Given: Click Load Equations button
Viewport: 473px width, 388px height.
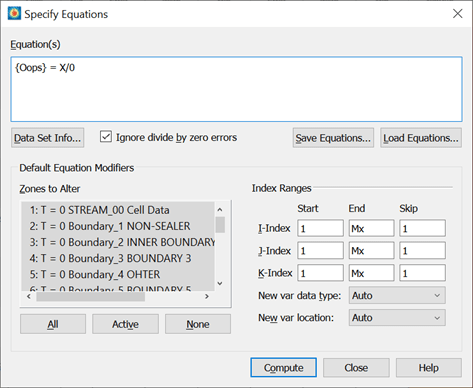Looking at the screenshot, I should [x=421, y=138].
